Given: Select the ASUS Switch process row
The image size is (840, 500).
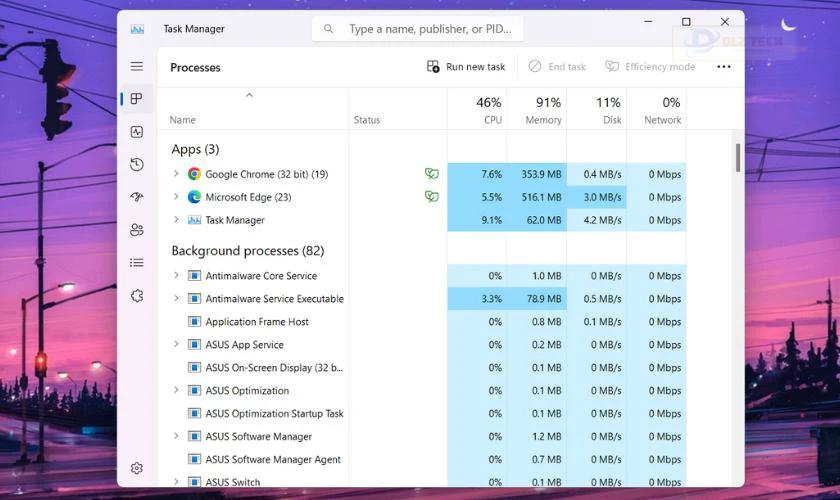Looking at the screenshot, I should click(x=422, y=481).
